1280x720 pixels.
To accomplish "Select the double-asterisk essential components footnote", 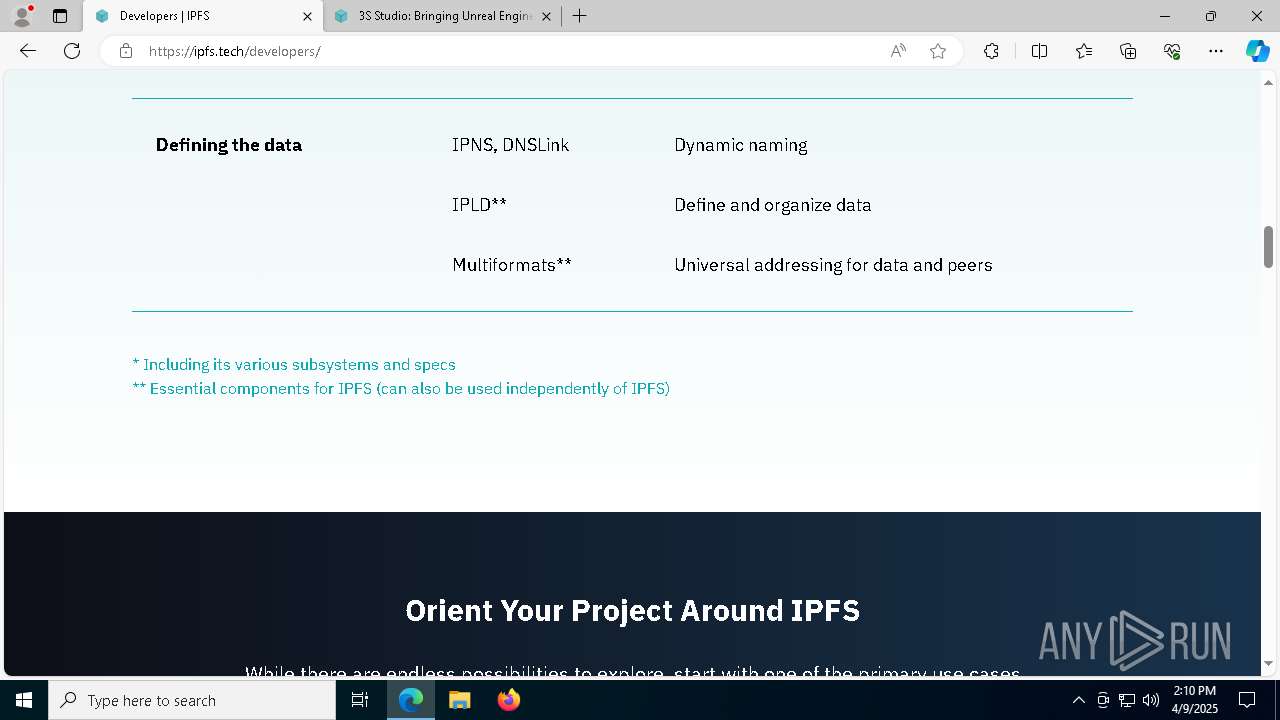I will pos(401,389).
